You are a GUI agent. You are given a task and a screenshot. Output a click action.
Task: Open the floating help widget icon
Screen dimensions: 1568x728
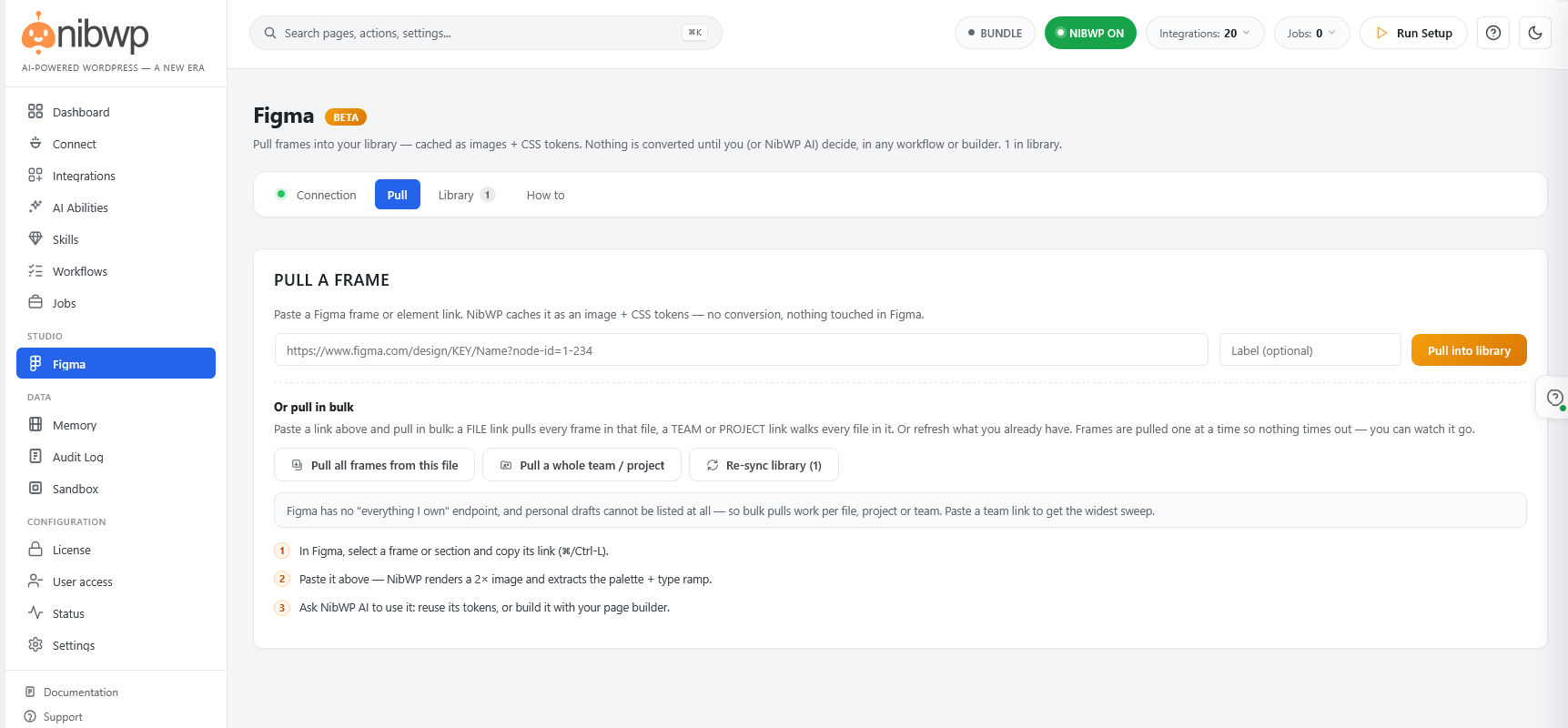click(x=1554, y=398)
